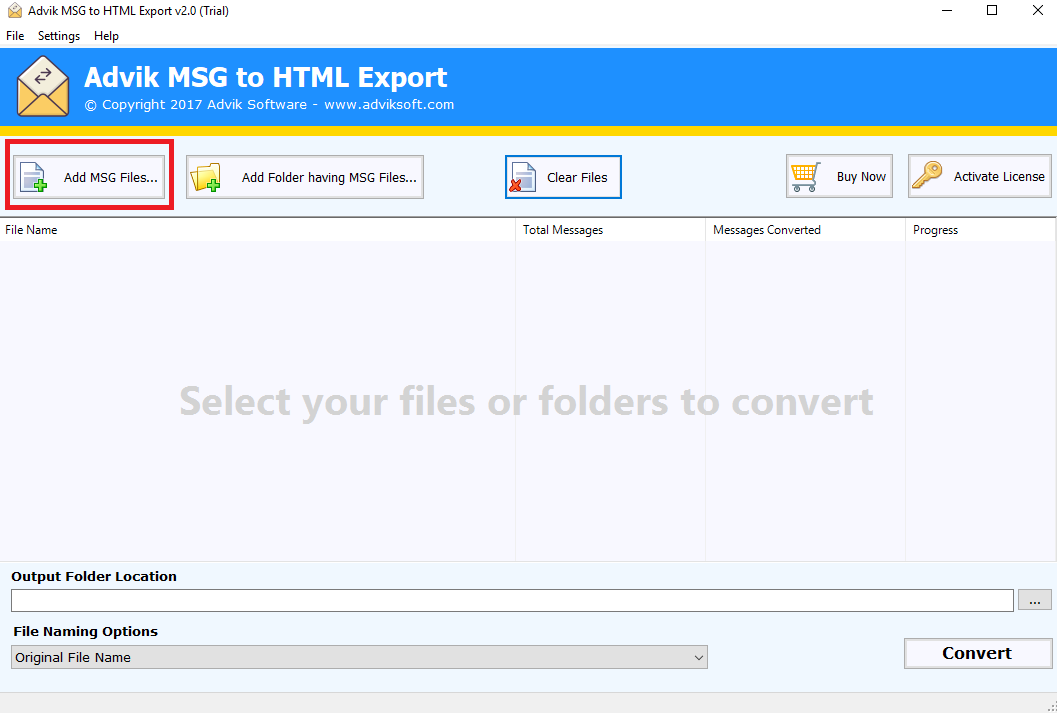Select the Messages Converted column header
1057x713 pixels.
pyautogui.click(x=805, y=230)
